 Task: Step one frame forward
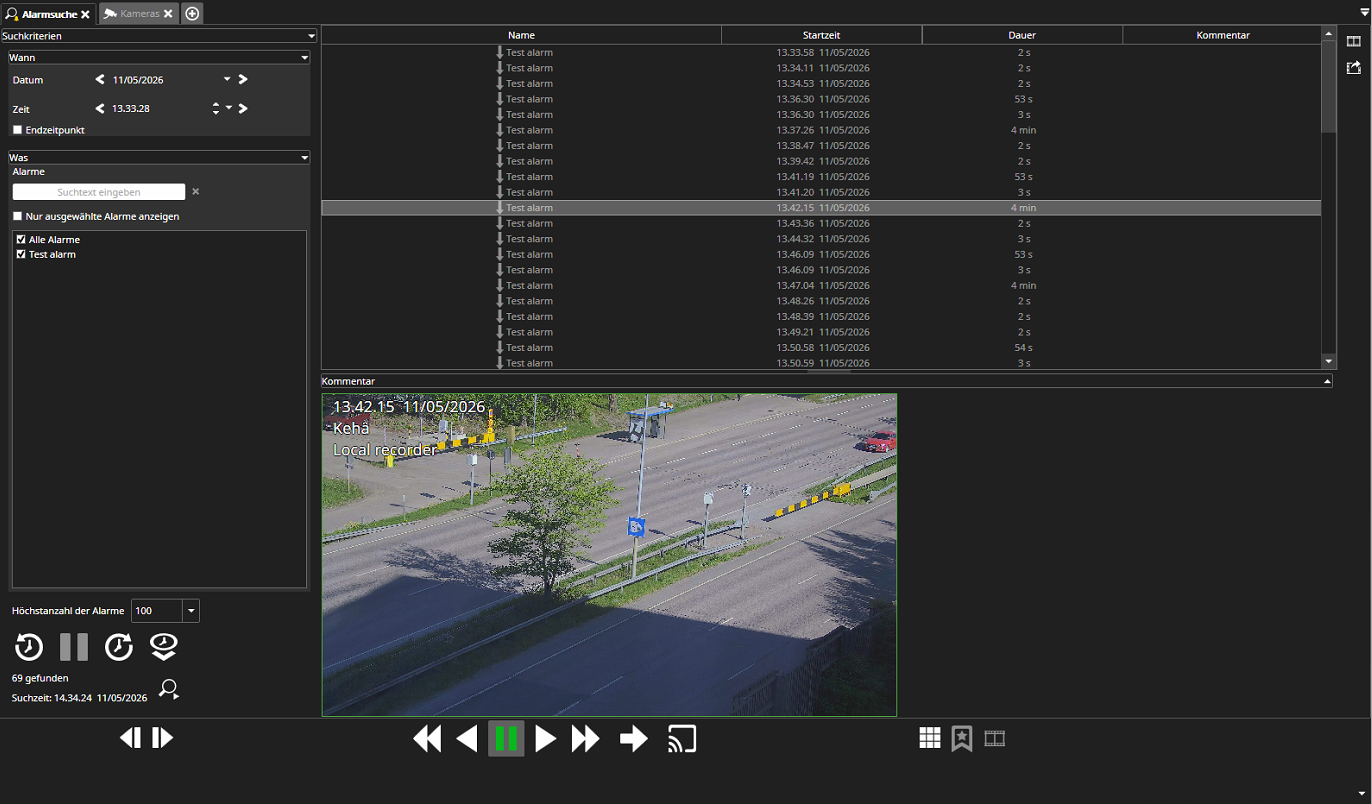click(163, 738)
